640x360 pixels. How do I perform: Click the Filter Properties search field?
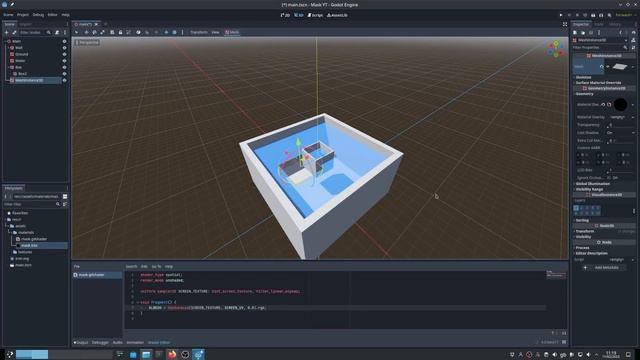600,47
